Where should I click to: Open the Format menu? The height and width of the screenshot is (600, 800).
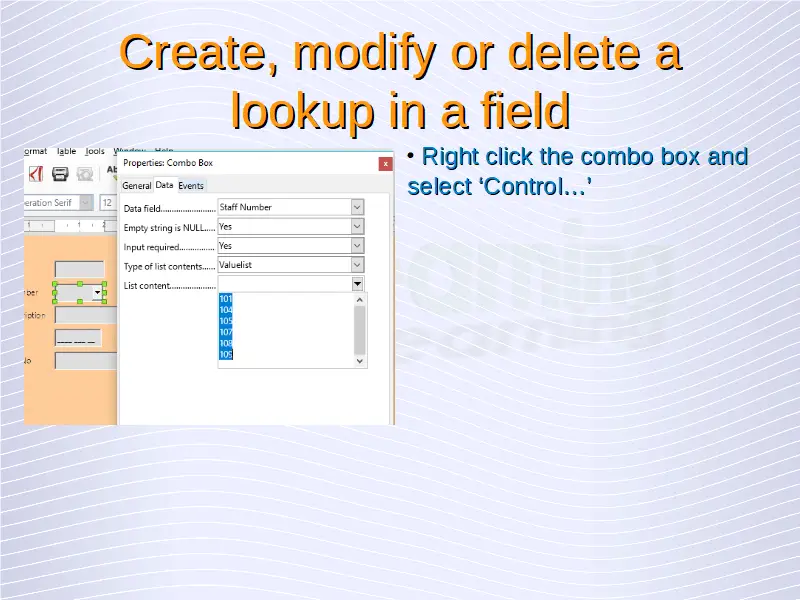35,151
